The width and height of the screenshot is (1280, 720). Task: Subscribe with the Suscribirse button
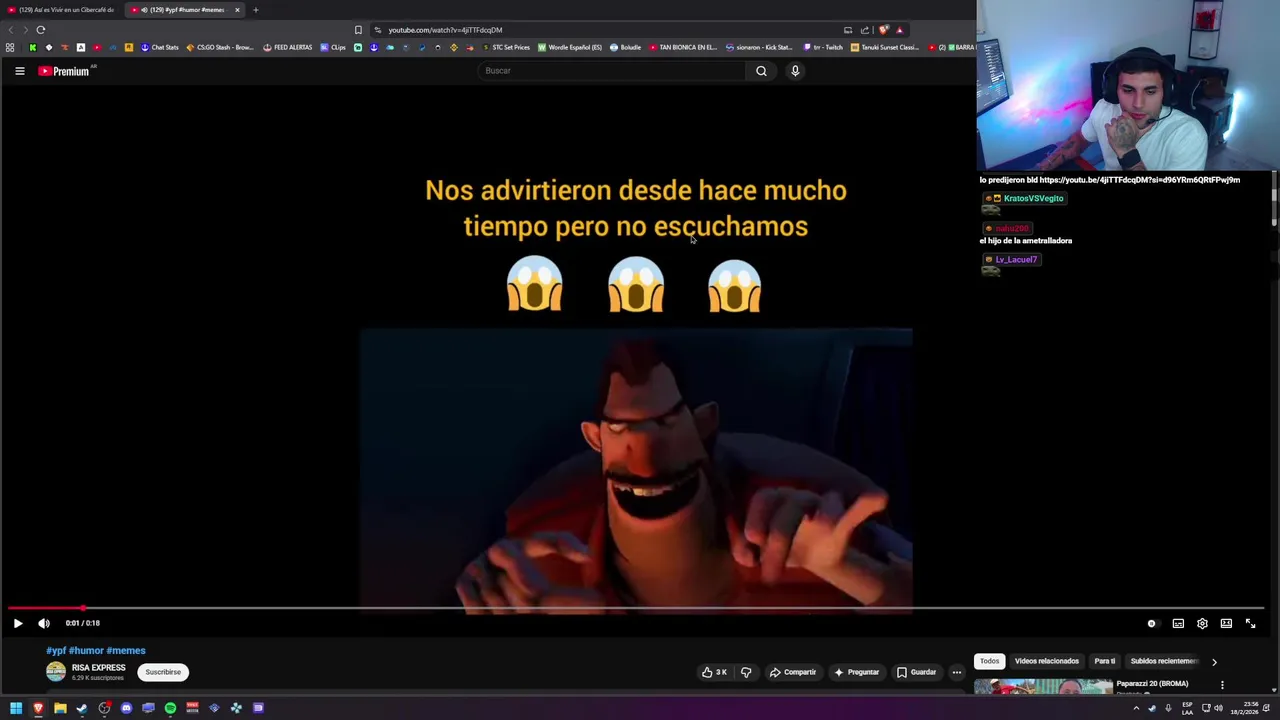pos(163,672)
